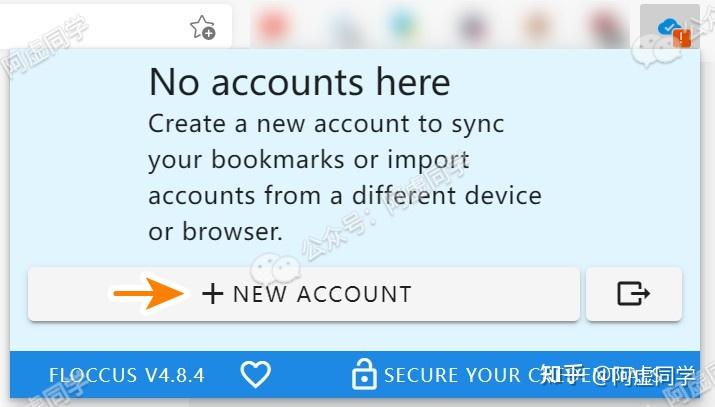Click the "No accounts here" heading
The image size is (715, 407).
click(299, 82)
